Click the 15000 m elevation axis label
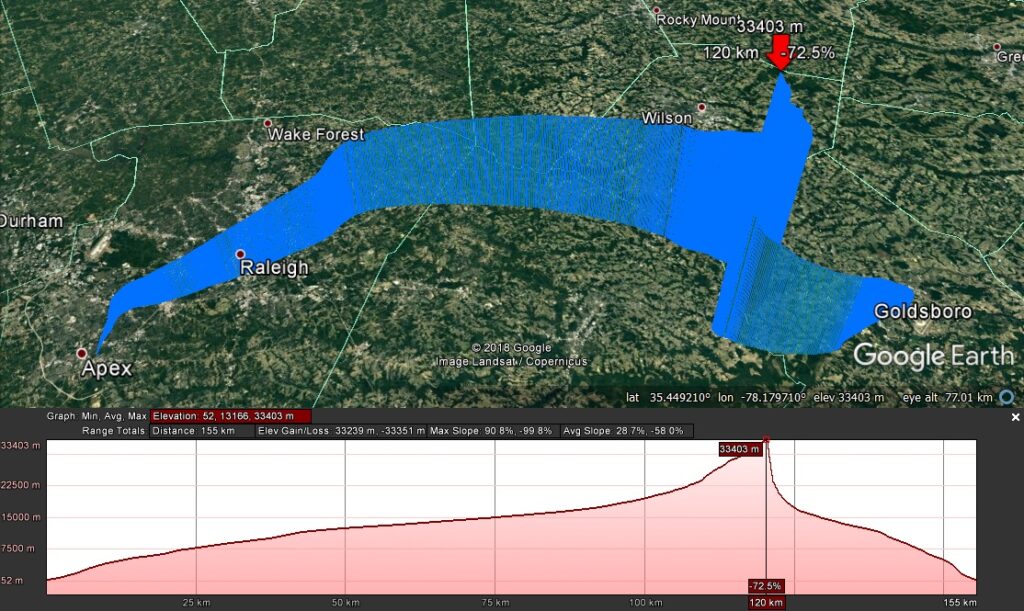 click(x=20, y=517)
